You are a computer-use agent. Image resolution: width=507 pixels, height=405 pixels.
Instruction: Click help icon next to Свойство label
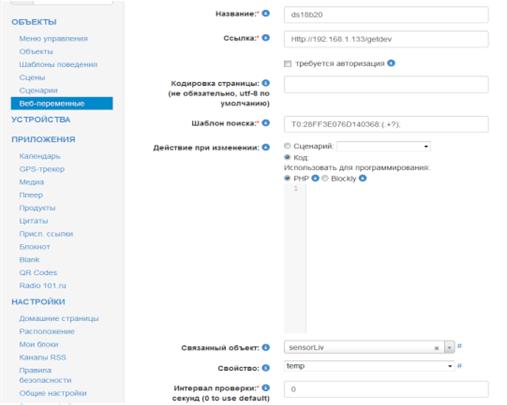(x=266, y=368)
